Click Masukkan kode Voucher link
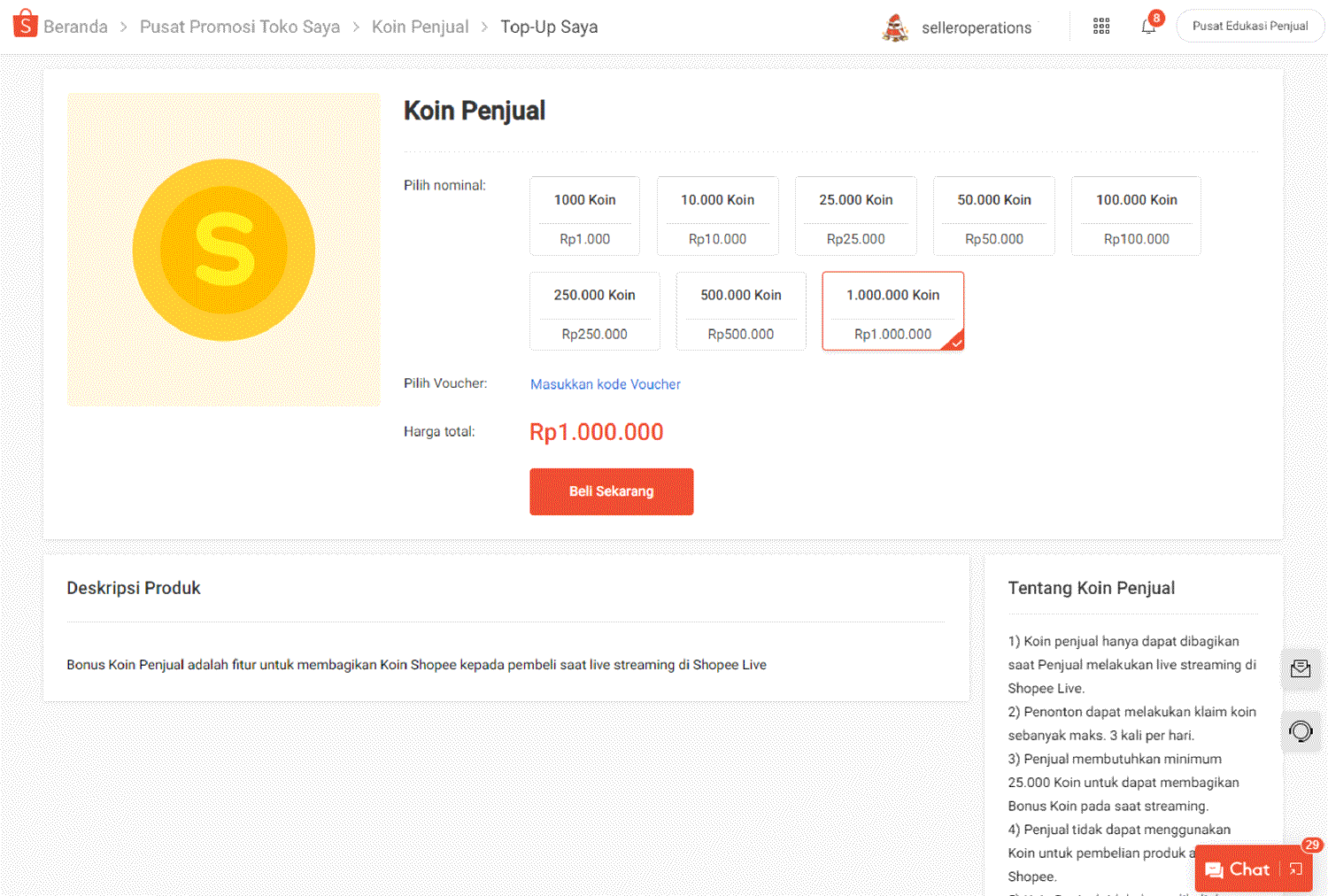This screenshot has height=896, width=1328. (606, 384)
